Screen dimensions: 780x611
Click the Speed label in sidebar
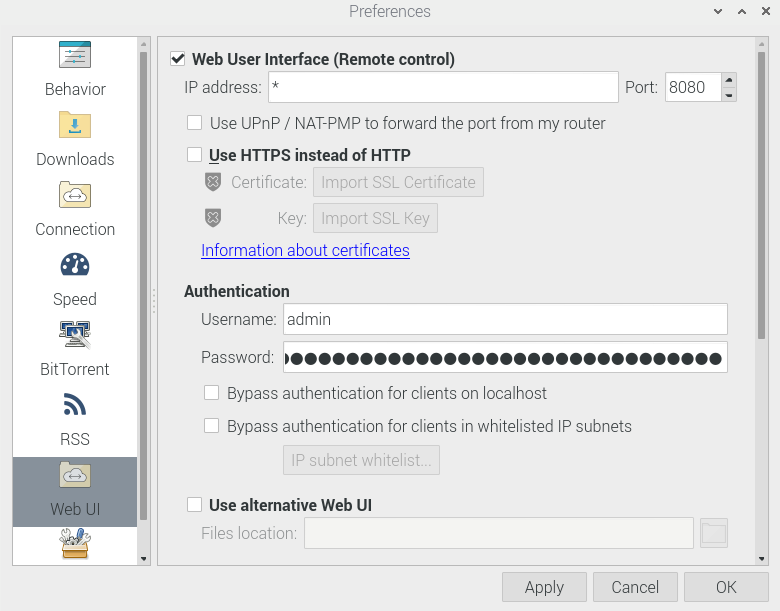click(75, 300)
